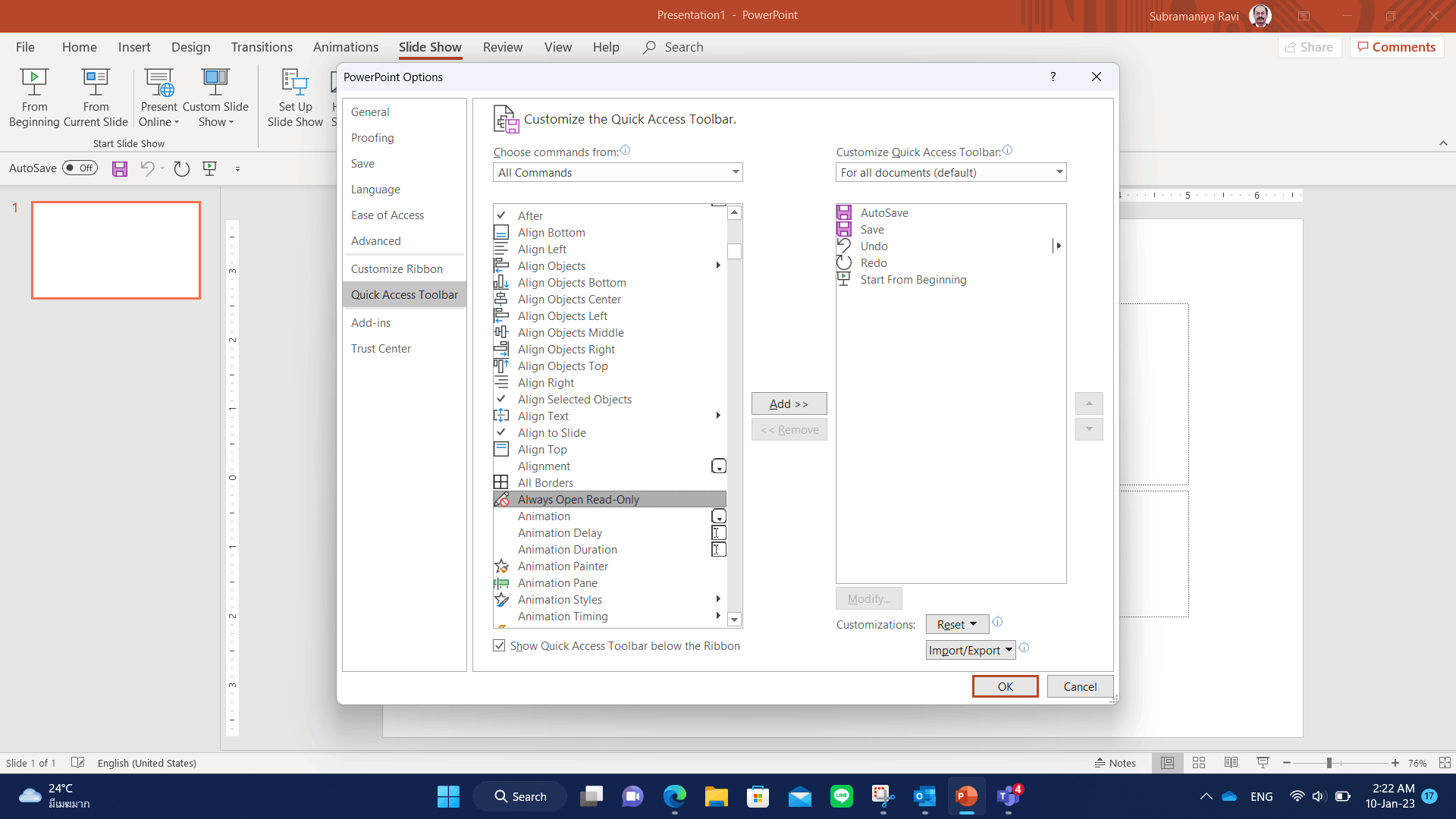Open the Import/Export dropdown
Viewport: 1456px width, 819px height.
click(971, 651)
